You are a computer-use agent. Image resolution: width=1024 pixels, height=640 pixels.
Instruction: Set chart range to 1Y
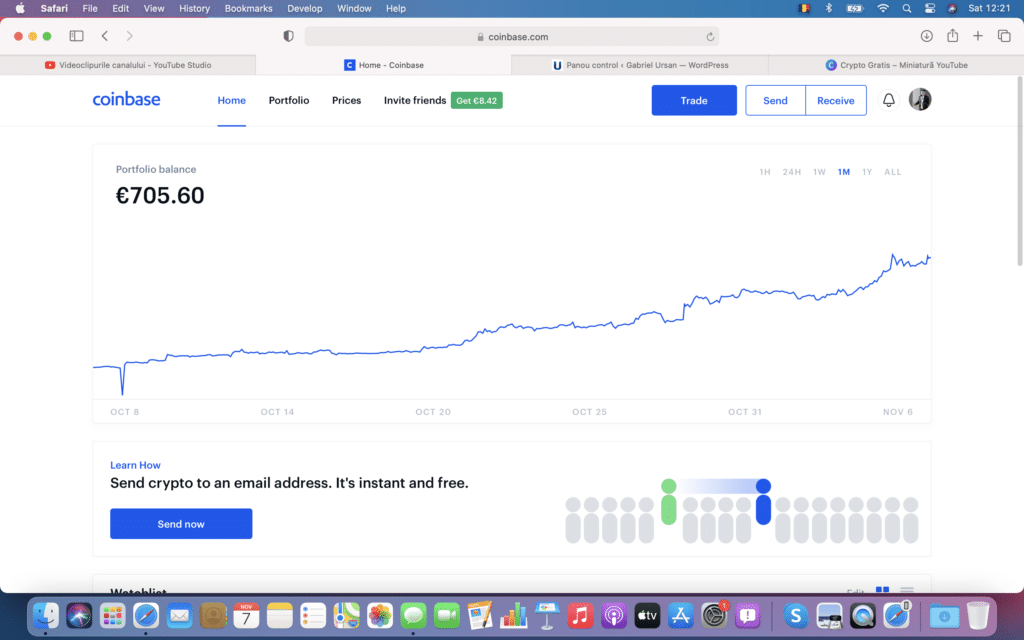click(x=867, y=172)
